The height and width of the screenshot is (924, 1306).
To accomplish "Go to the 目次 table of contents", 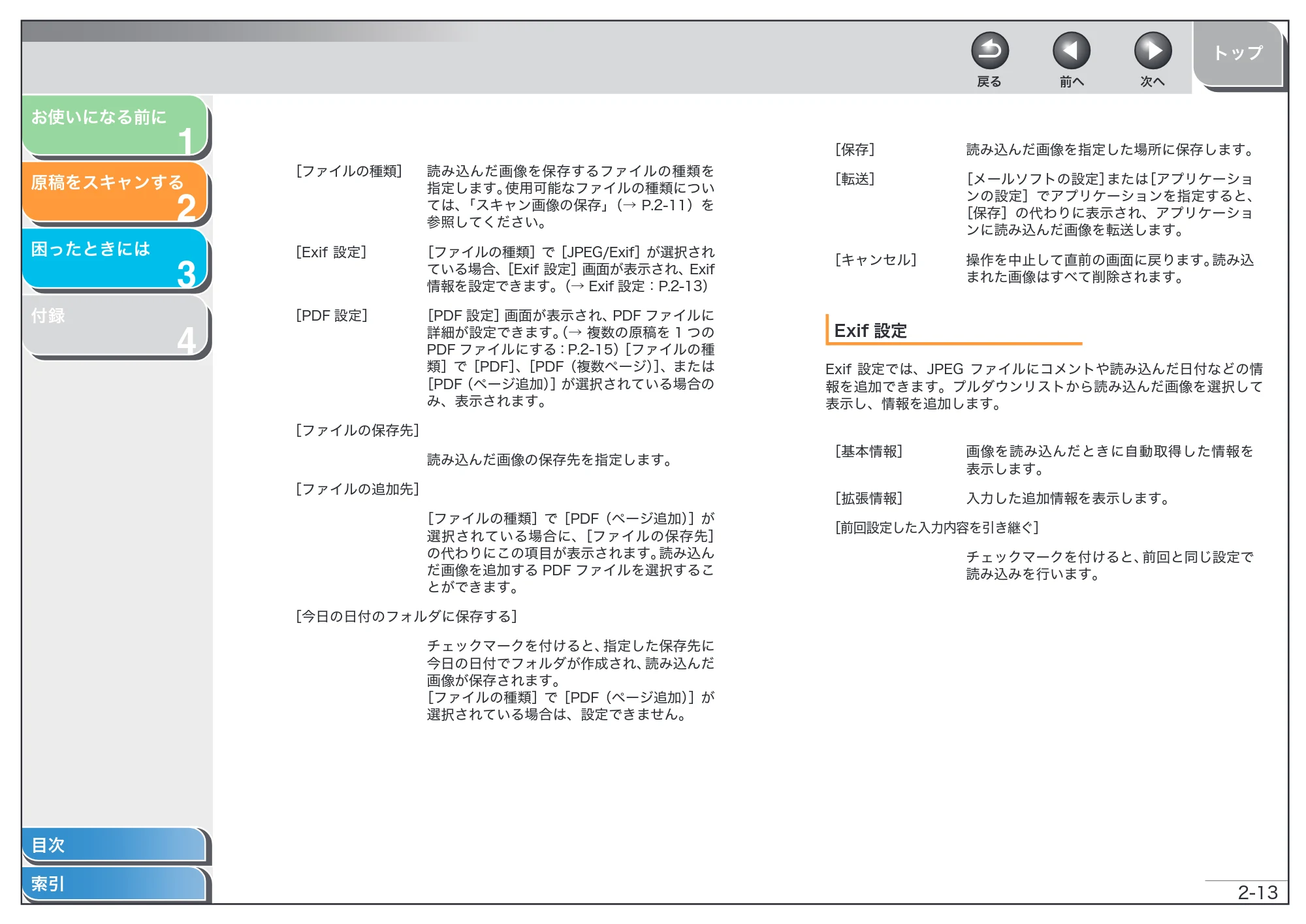I will coord(114,844).
